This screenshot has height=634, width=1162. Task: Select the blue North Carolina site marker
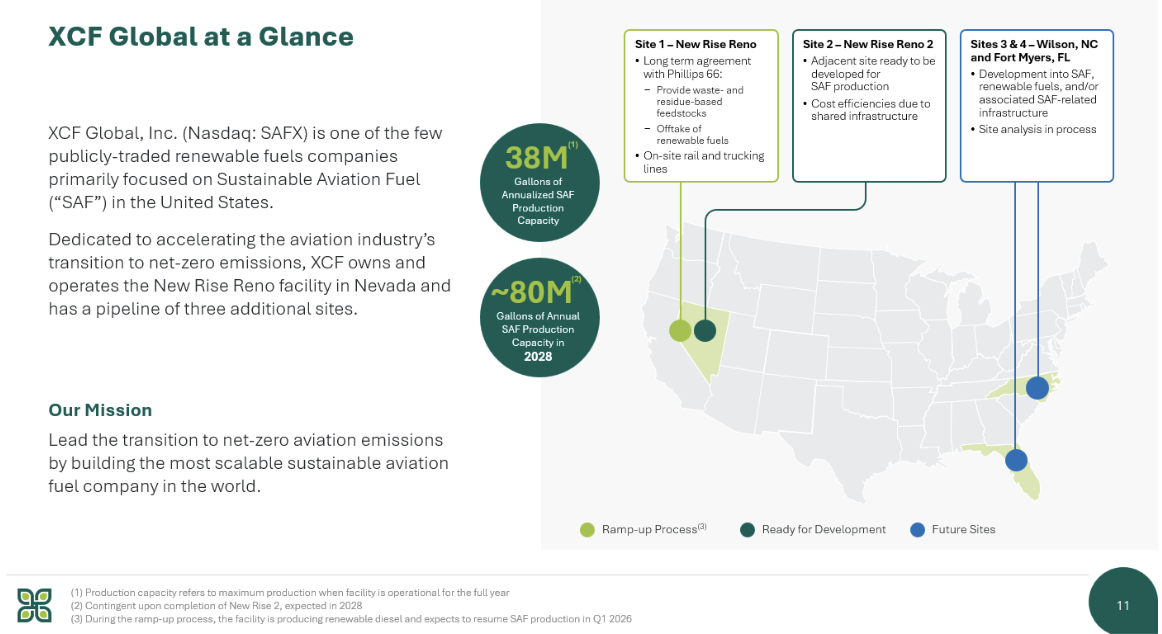(1037, 387)
